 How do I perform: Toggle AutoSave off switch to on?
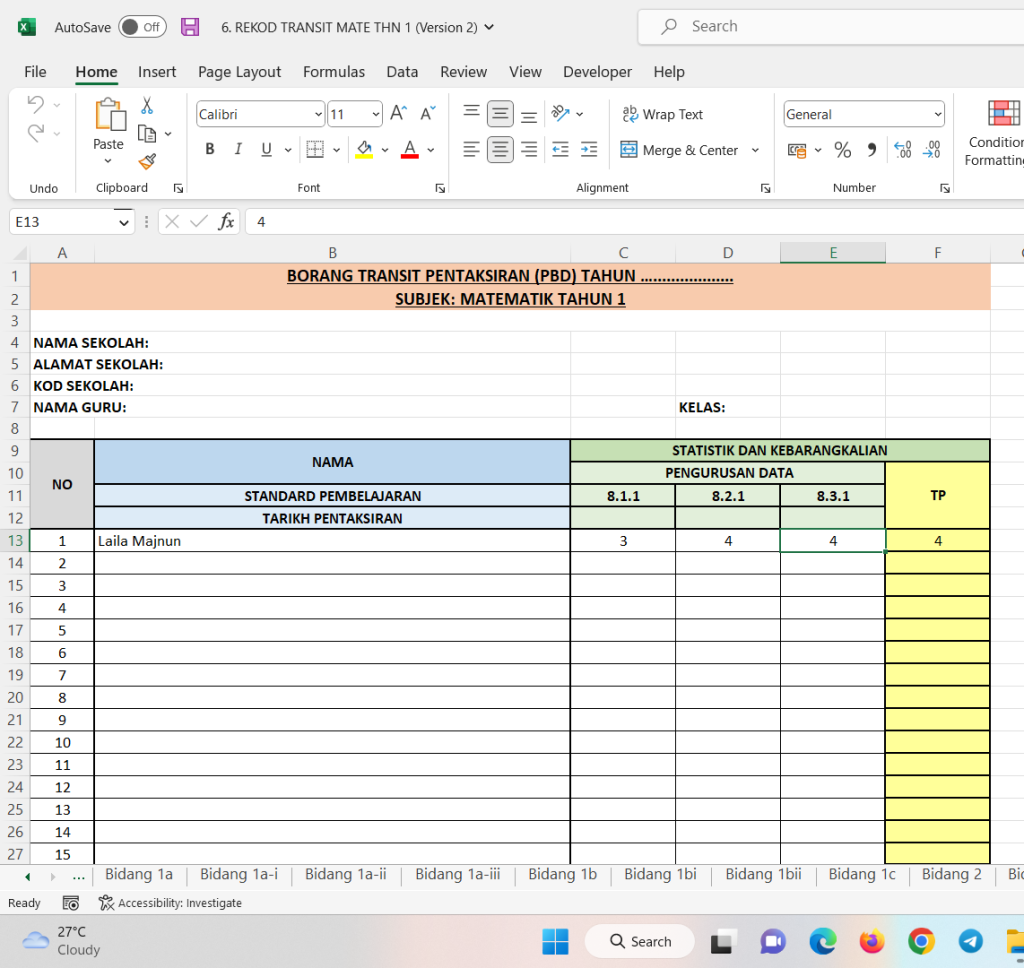141,27
